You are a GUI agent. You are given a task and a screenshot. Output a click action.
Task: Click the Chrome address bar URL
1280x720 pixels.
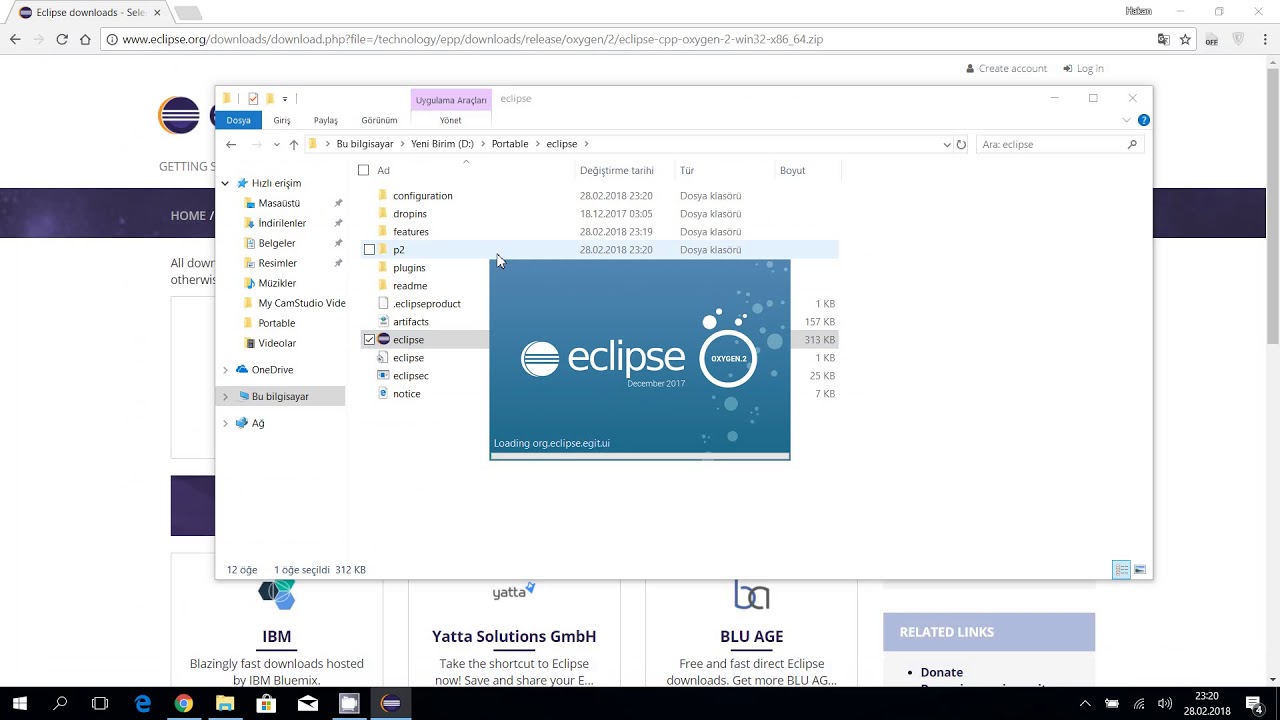click(x=473, y=39)
